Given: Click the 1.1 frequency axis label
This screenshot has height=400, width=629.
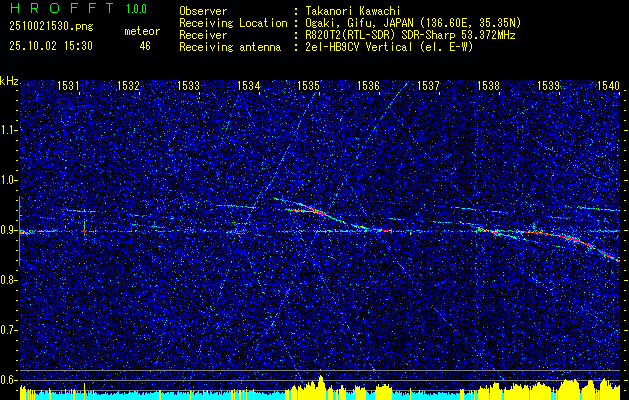Looking at the screenshot, I should click(x=8, y=130).
